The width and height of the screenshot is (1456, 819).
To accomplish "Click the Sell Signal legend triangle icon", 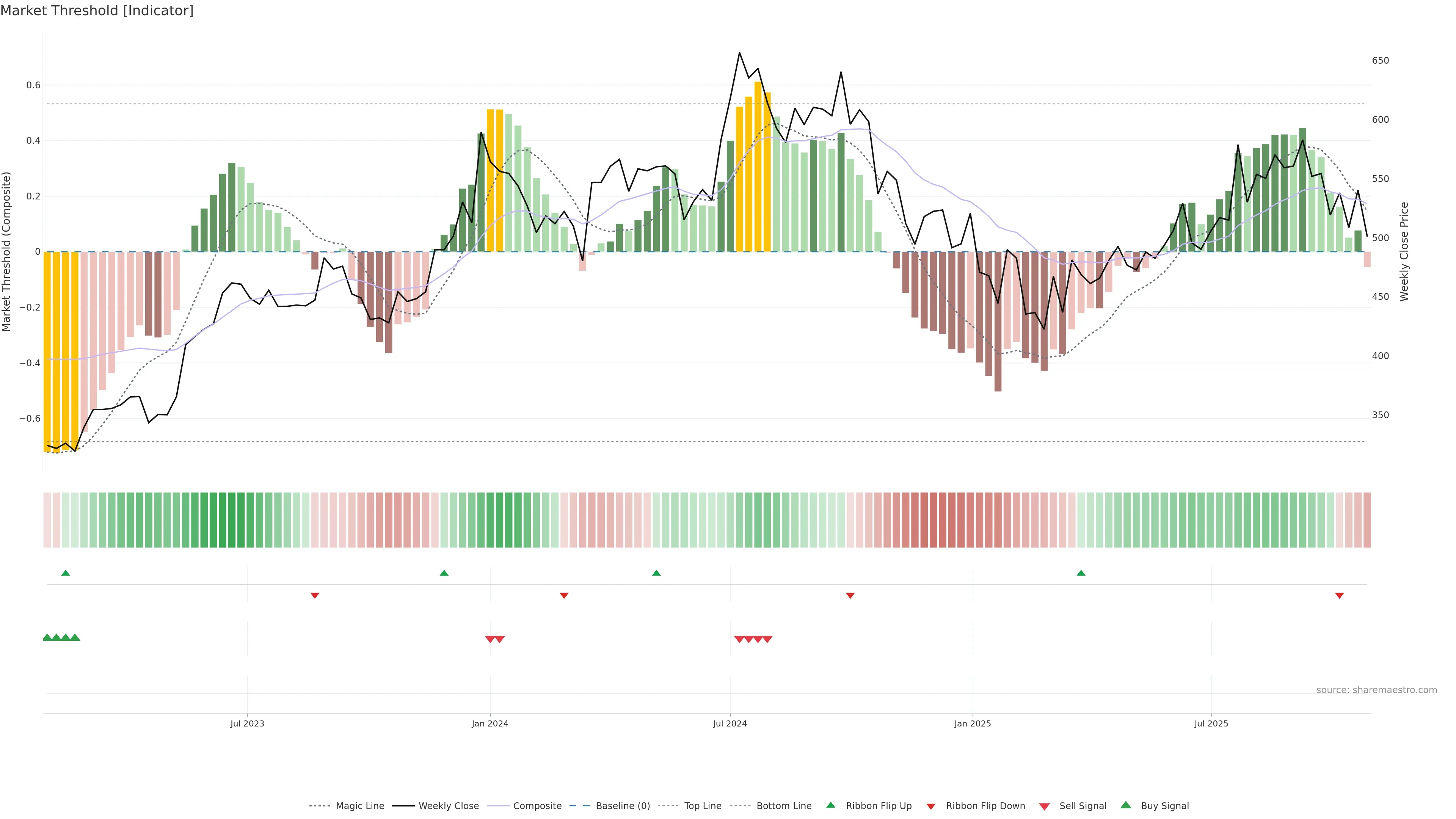I will tap(1045, 806).
